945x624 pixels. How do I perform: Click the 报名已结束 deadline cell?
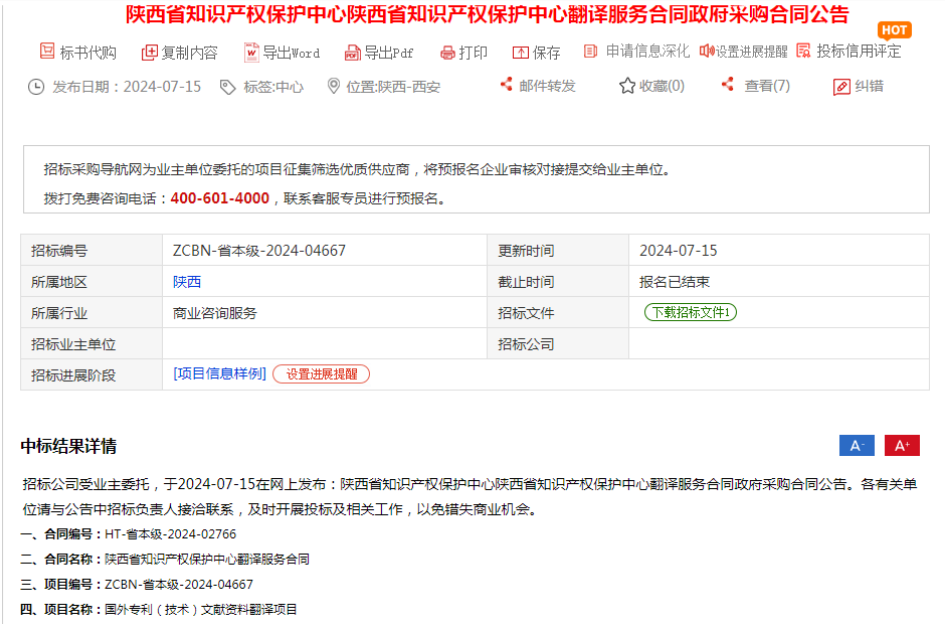(779, 282)
